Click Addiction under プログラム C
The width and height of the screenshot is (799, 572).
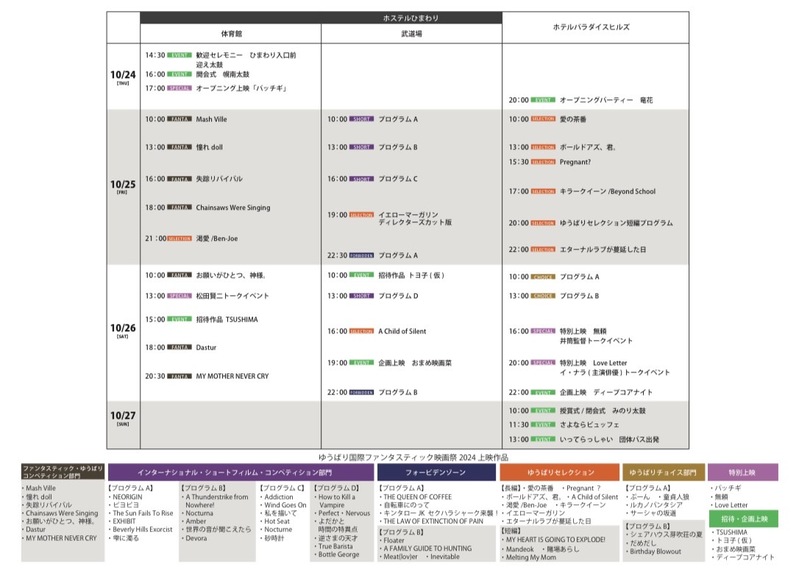point(279,497)
